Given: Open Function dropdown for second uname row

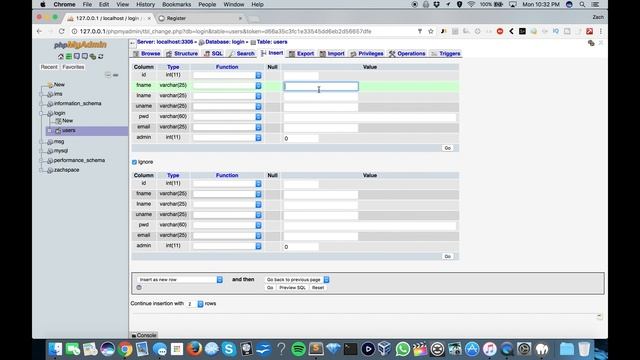Looking at the screenshot, I should (227, 215).
